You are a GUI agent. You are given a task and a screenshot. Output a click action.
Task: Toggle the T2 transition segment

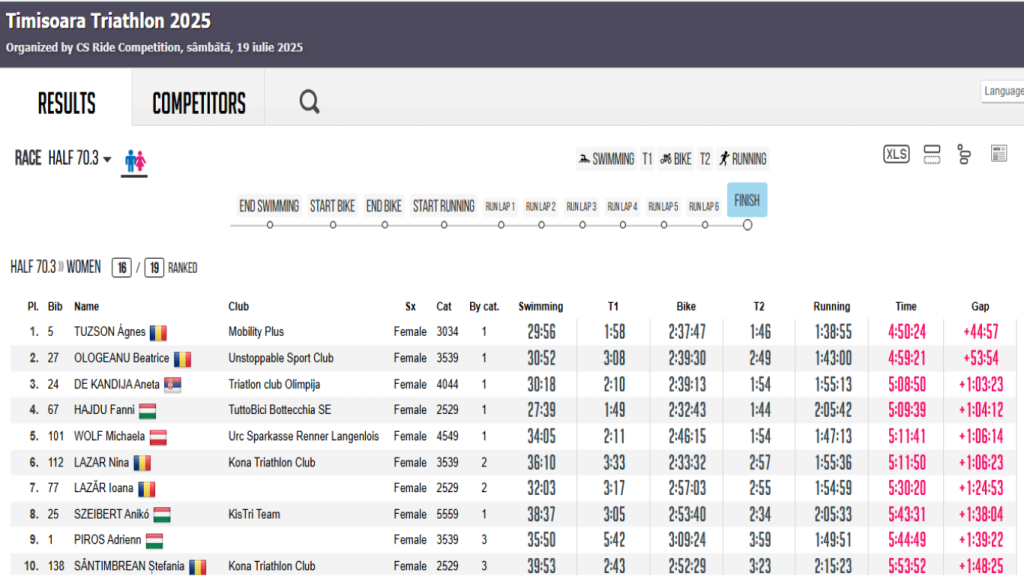click(705, 159)
